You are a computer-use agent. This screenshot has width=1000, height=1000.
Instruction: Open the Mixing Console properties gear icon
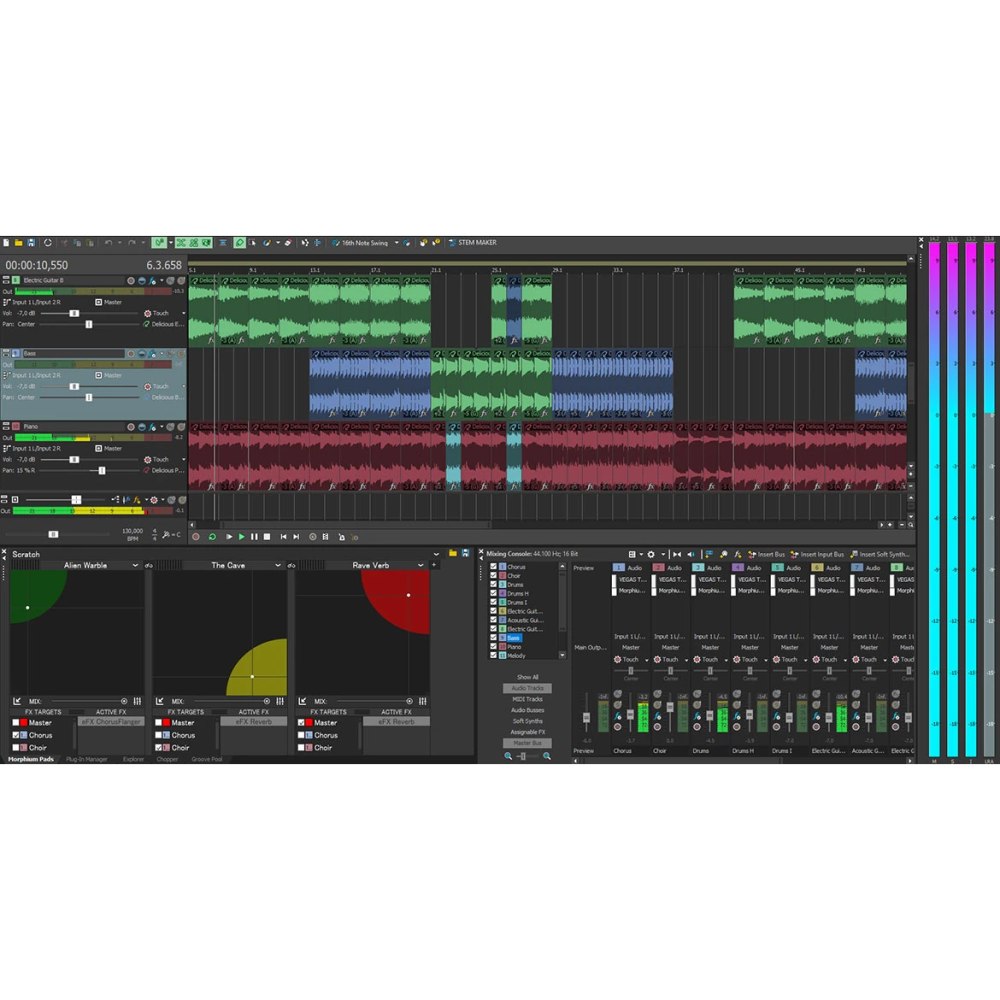pos(651,554)
